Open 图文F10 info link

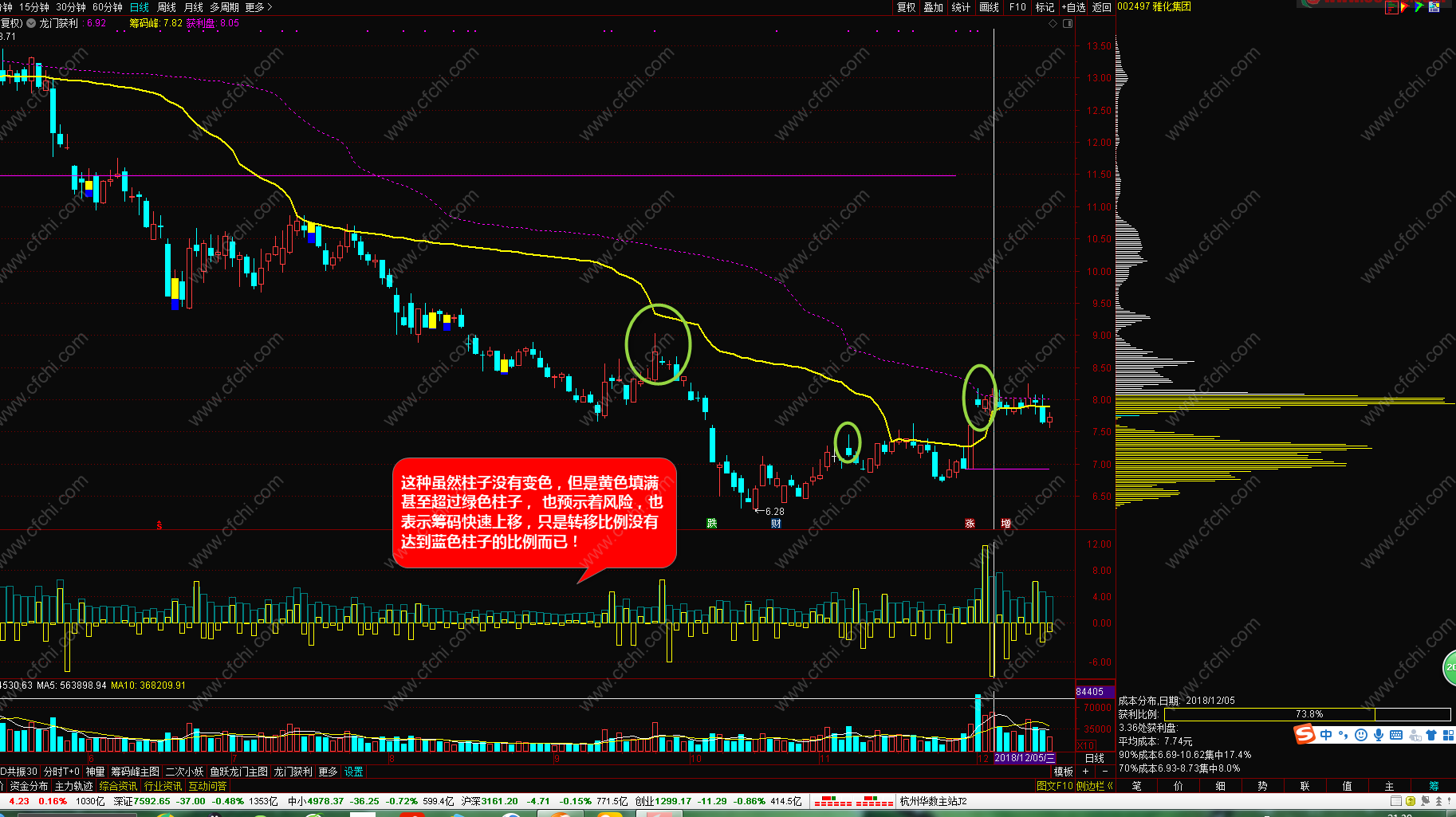(x=1054, y=786)
